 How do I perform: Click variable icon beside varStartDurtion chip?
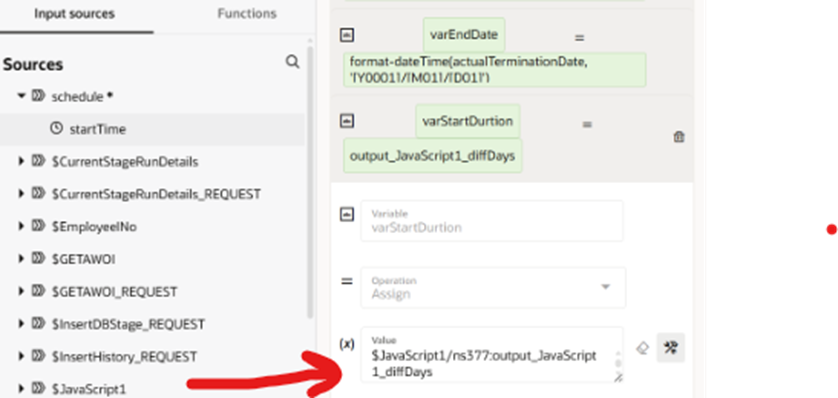coord(347,121)
